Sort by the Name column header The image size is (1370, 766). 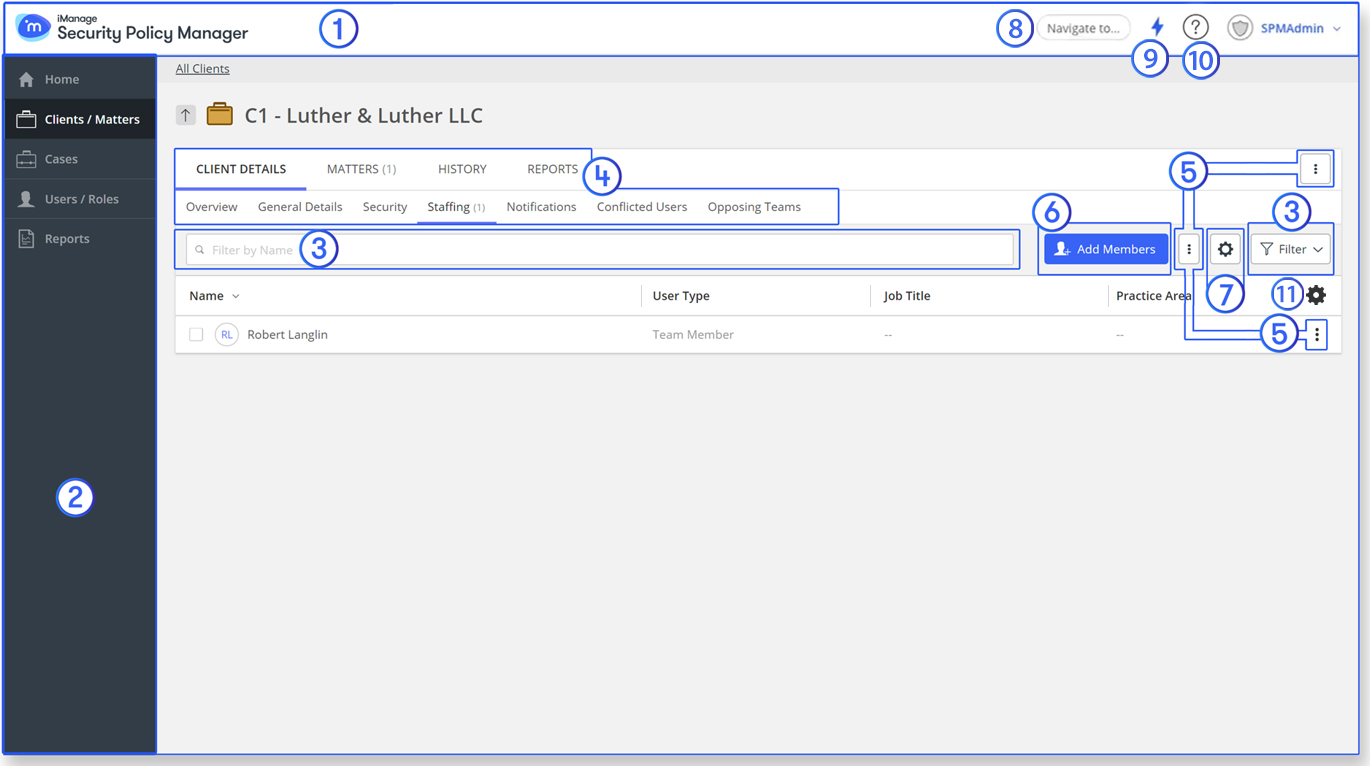coord(207,296)
